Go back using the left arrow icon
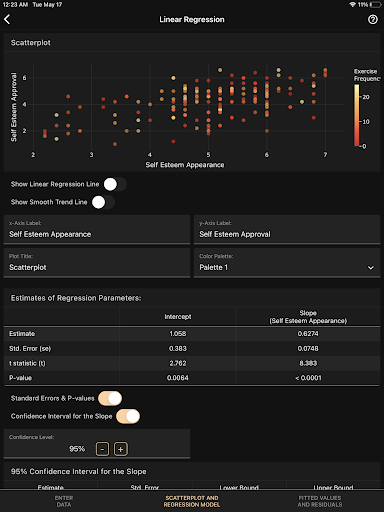Viewport: 384px width, 512px height. 7,19
